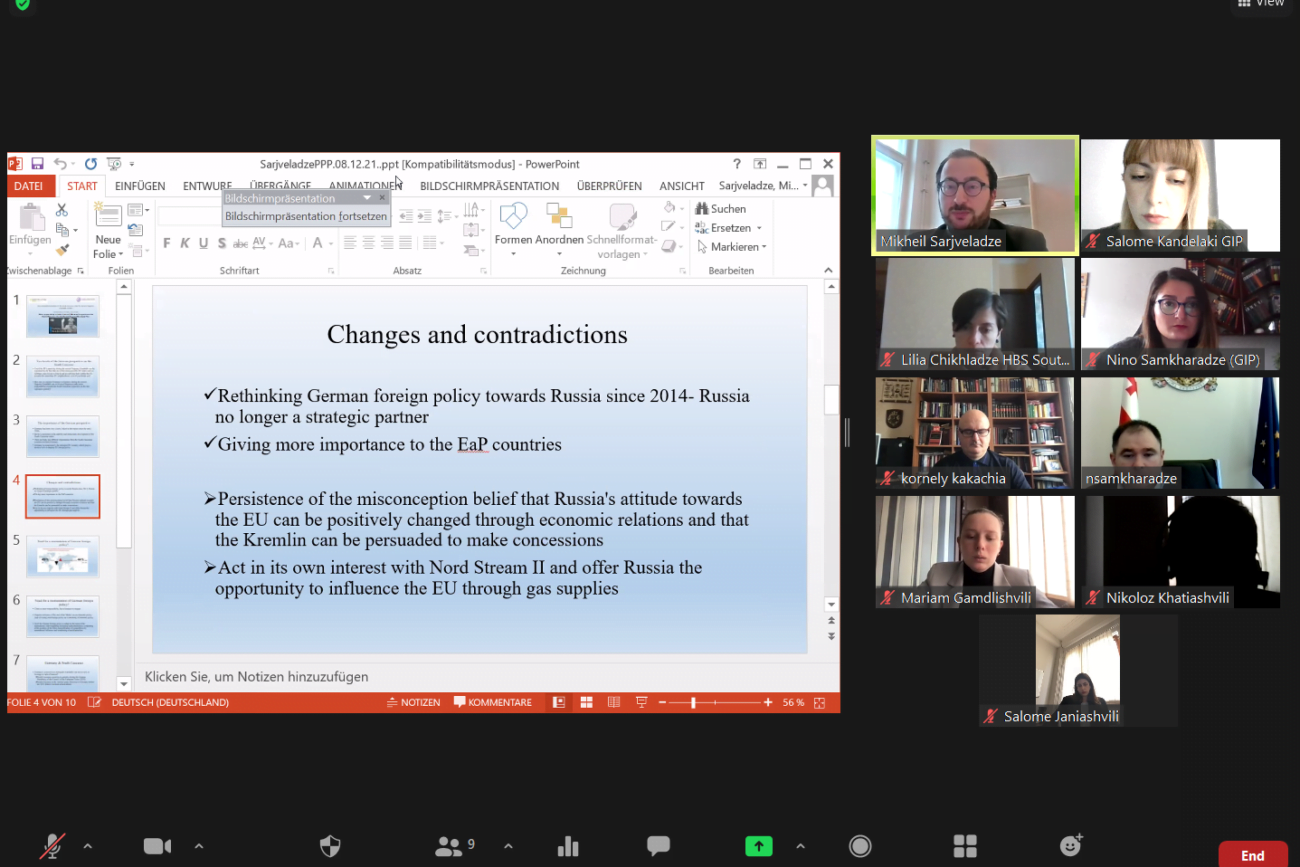Open the Polls bar chart icon
Image resolution: width=1300 pixels, height=867 pixels.
568,847
